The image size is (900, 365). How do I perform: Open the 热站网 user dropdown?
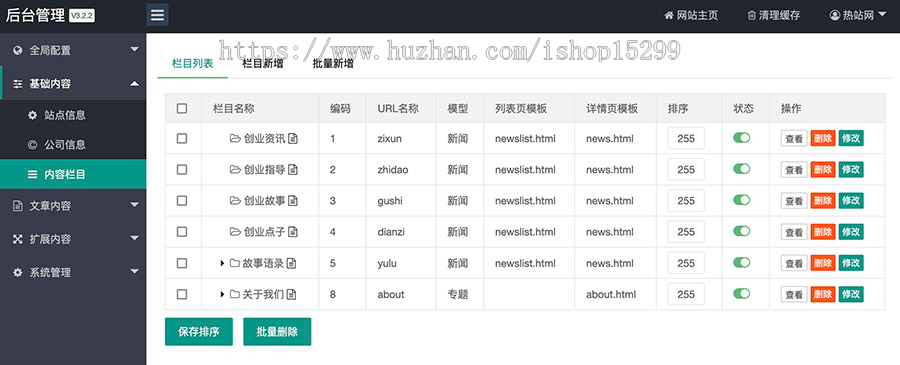tap(858, 15)
